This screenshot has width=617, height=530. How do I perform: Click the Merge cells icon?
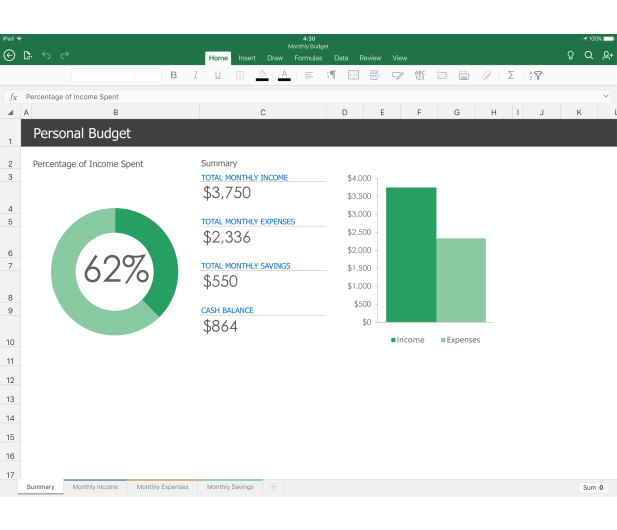(353, 75)
